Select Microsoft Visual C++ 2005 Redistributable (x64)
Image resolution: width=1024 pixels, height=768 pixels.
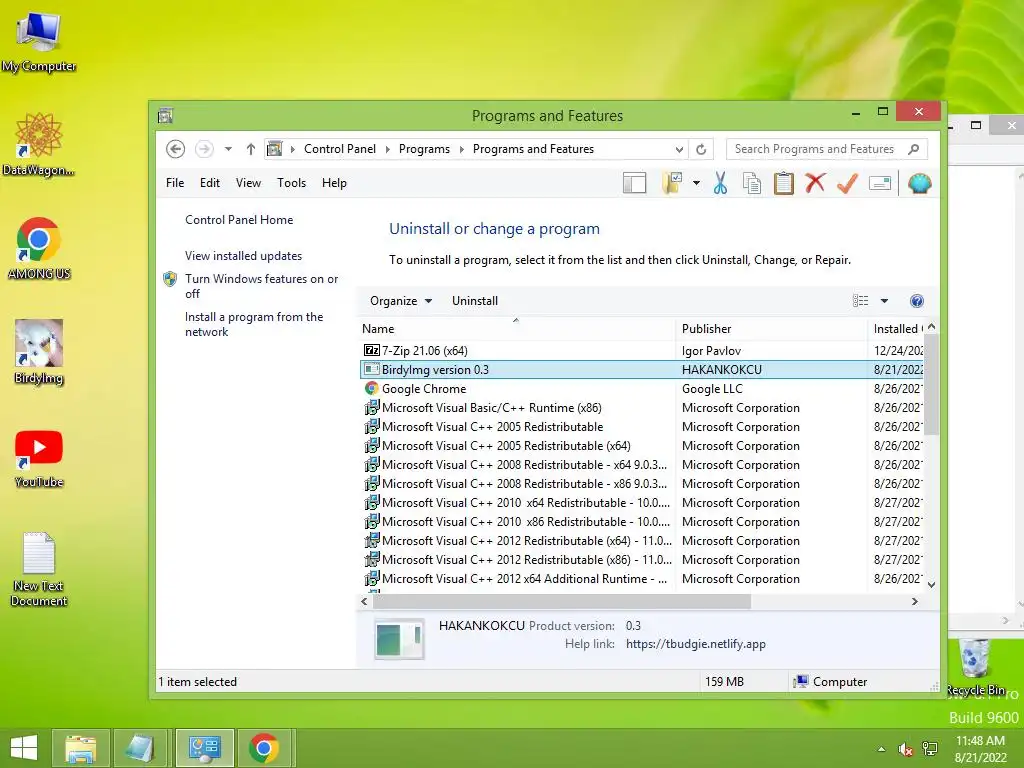(642, 445)
